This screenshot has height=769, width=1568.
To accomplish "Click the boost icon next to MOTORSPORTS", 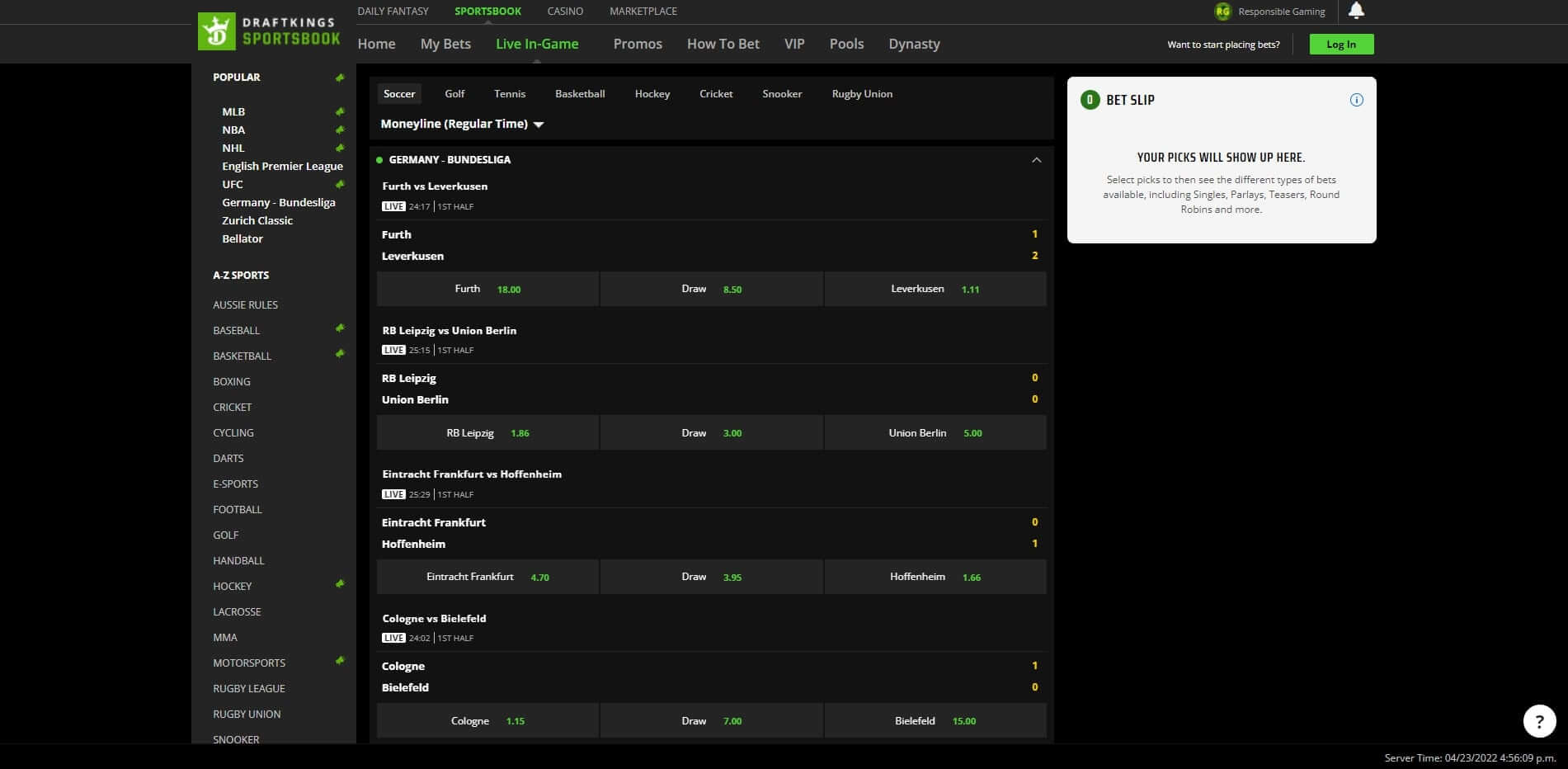I will [x=340, y=659].
